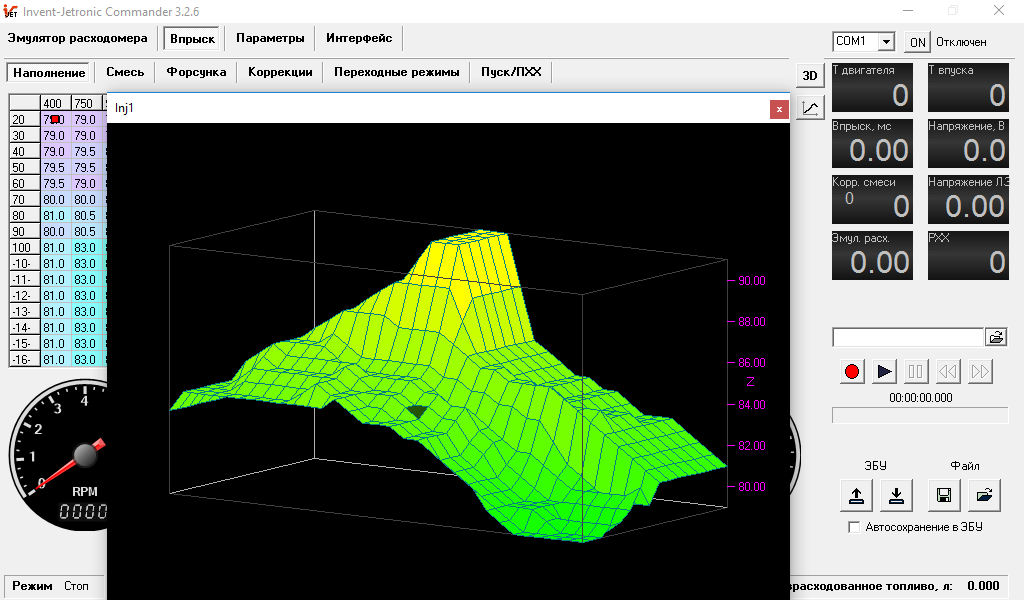Open the 3D map view button

click(810, 75)
